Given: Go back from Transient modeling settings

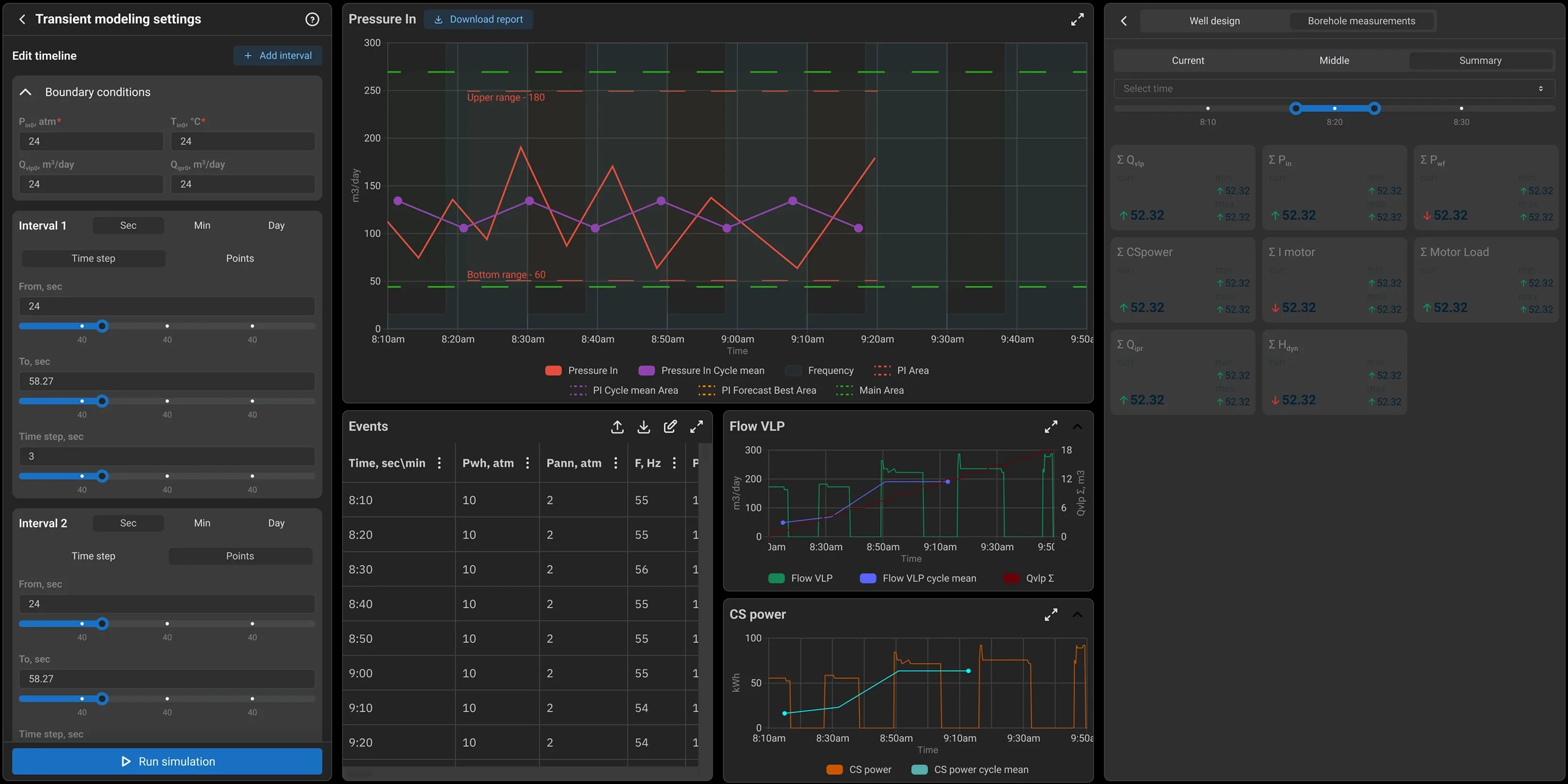Looking at the screenshot, I should pyautogui.click(x=22, y=19).
